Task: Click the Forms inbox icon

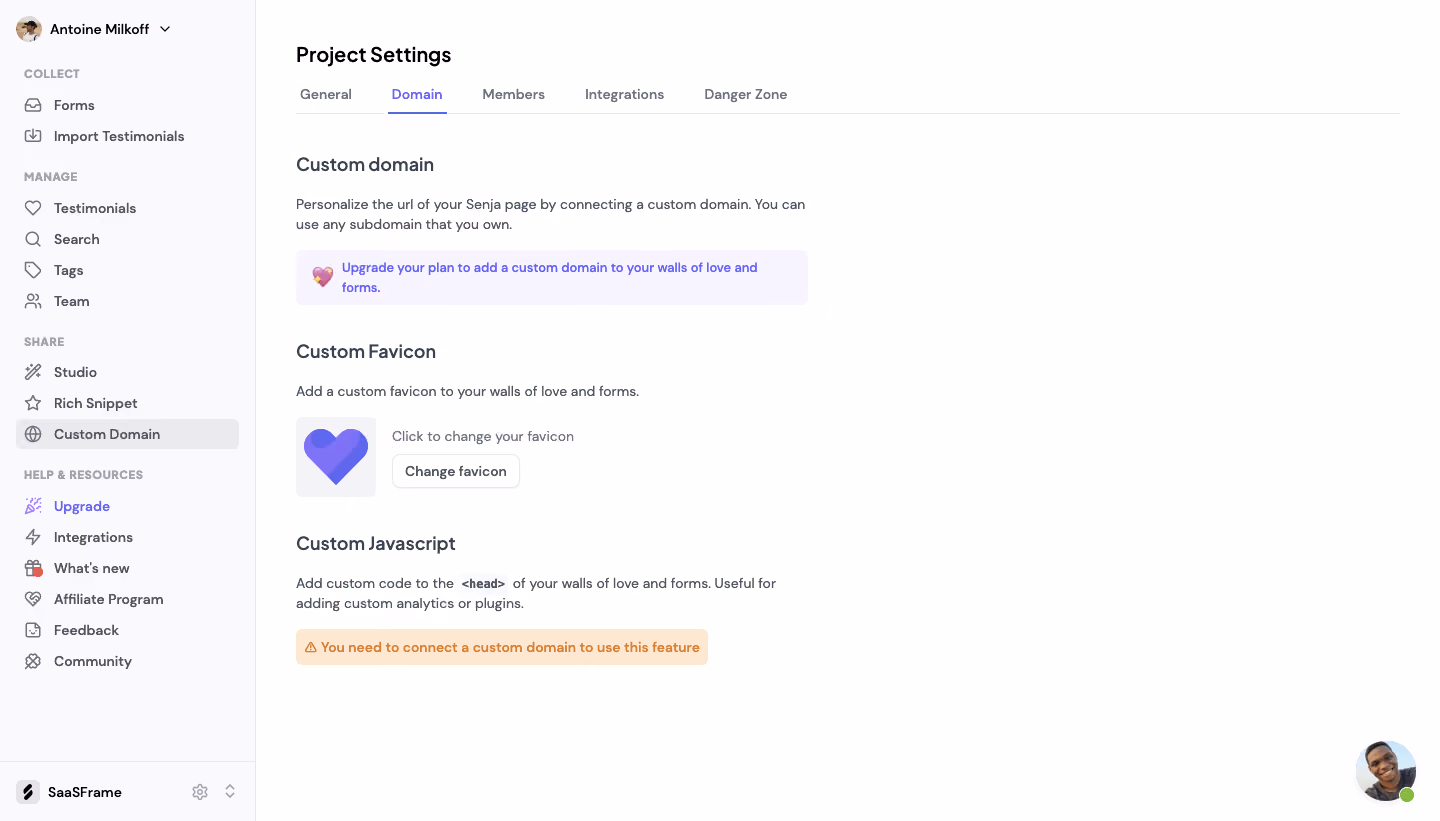Action: tap(33, 105)
